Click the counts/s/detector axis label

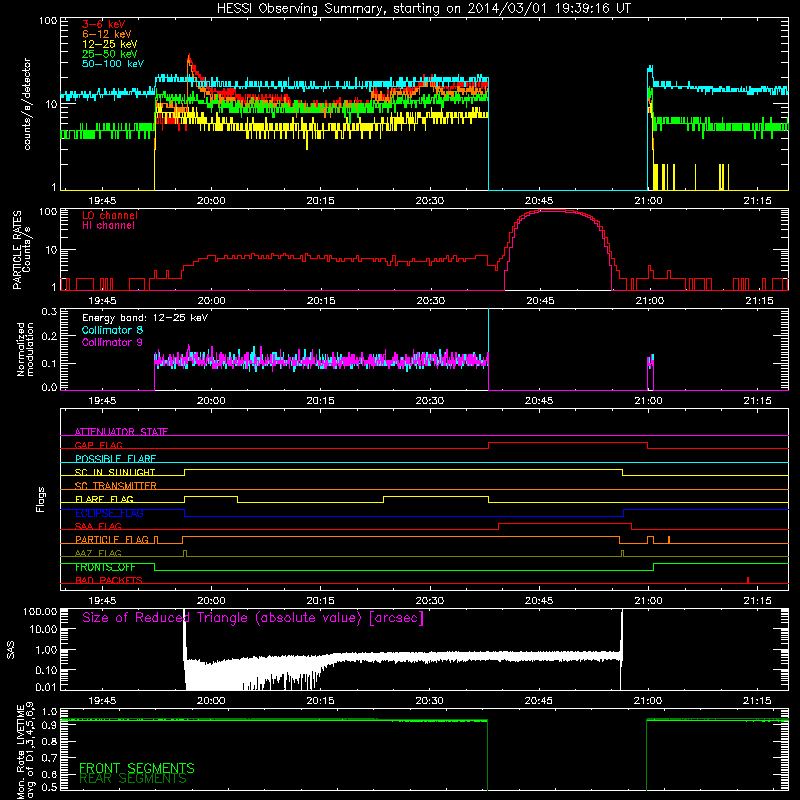[27, 104]
